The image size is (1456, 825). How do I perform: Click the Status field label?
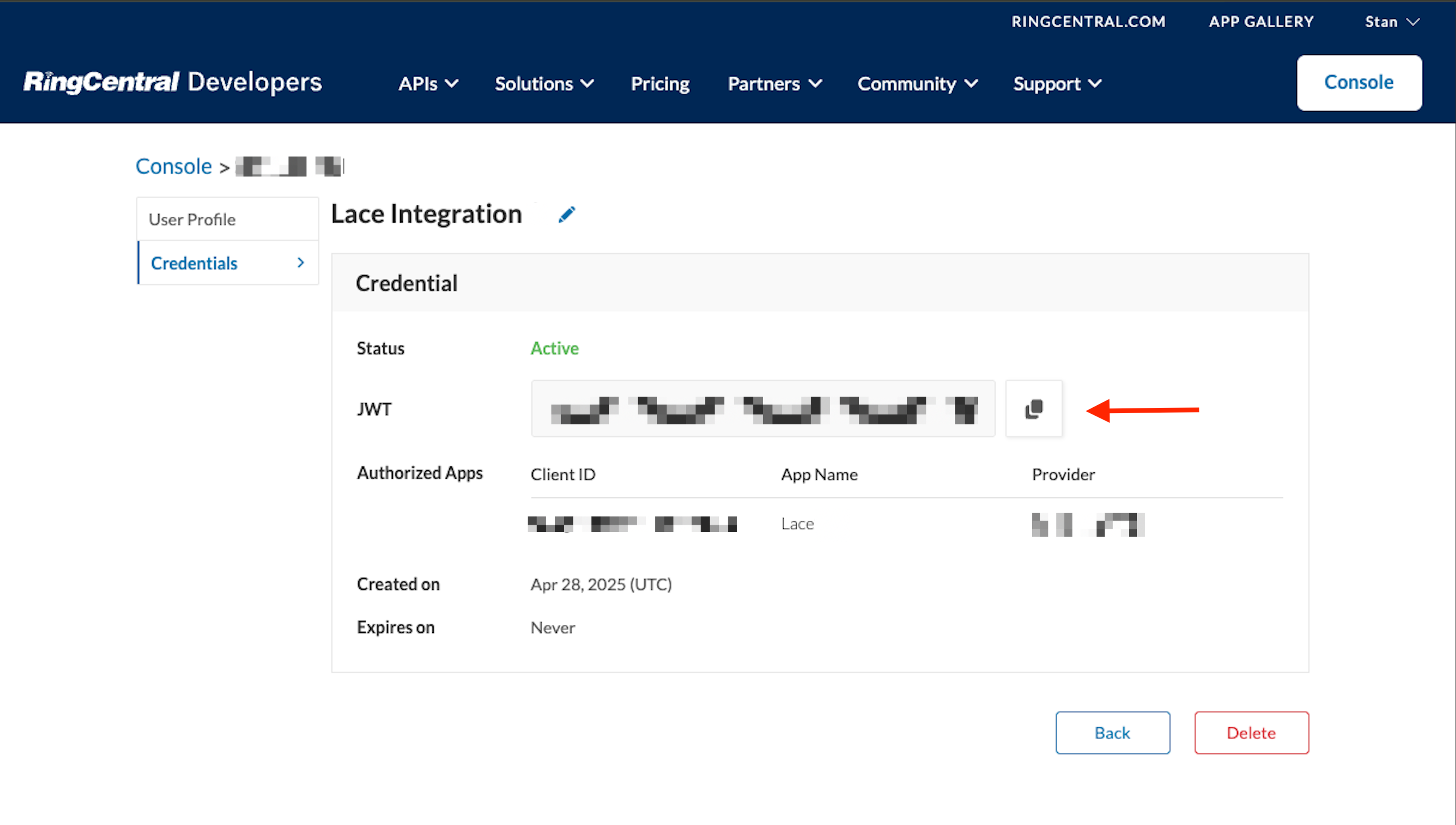[380, 348]
